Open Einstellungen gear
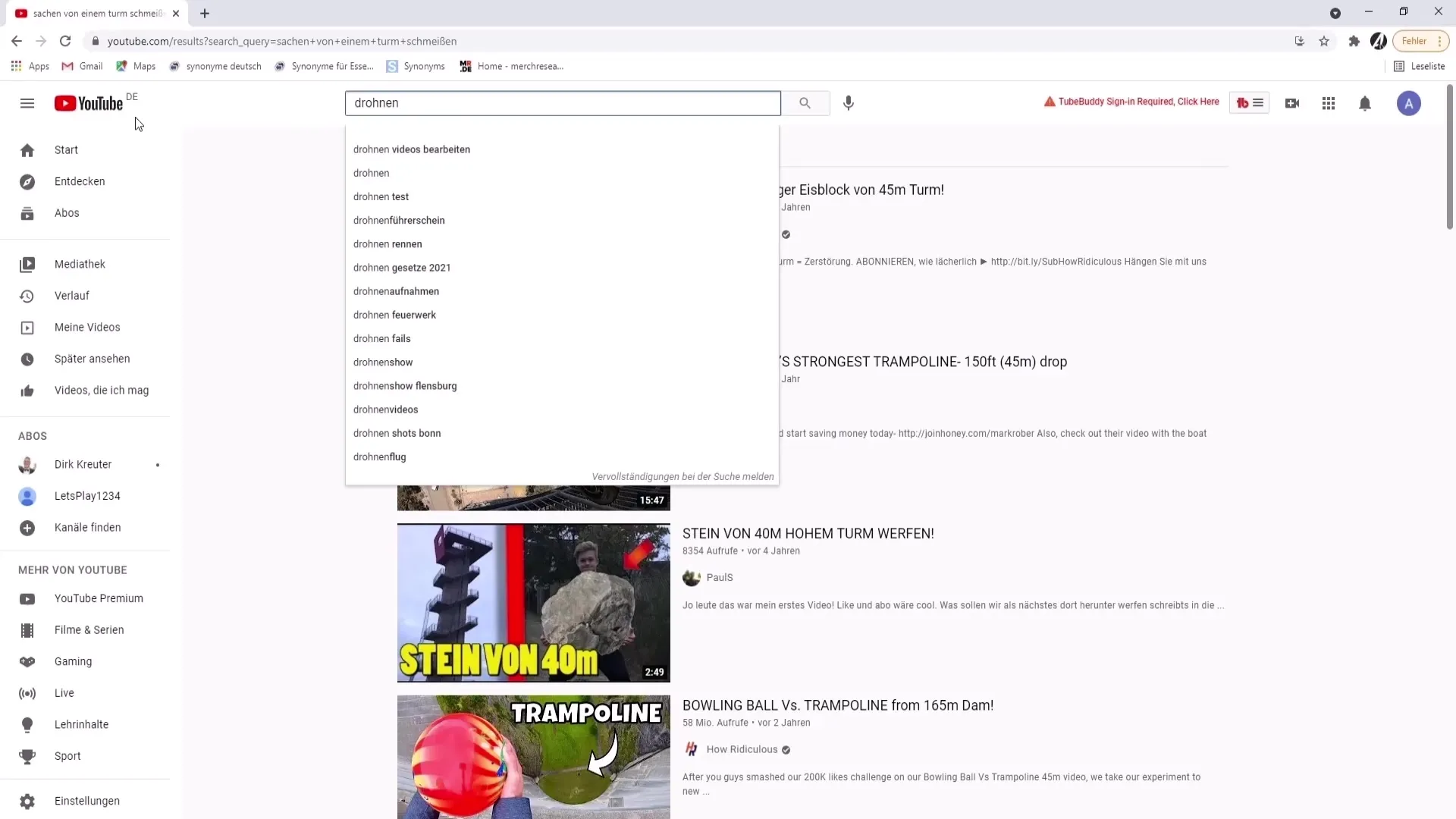Image resolution: width=1456 pixels, height=819 pixels. (x=27, y=801)
